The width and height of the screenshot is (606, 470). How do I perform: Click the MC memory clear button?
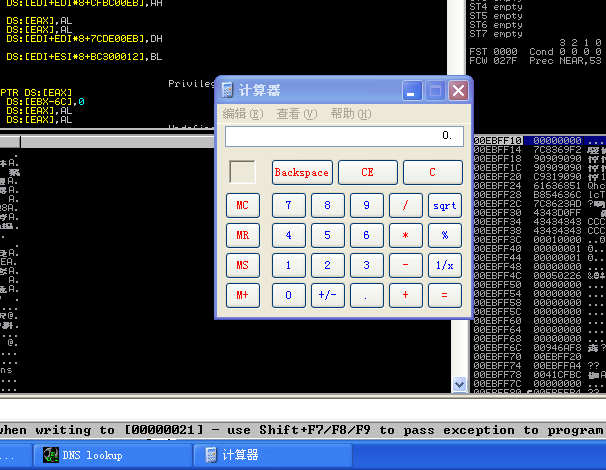(x=243, y=205)
